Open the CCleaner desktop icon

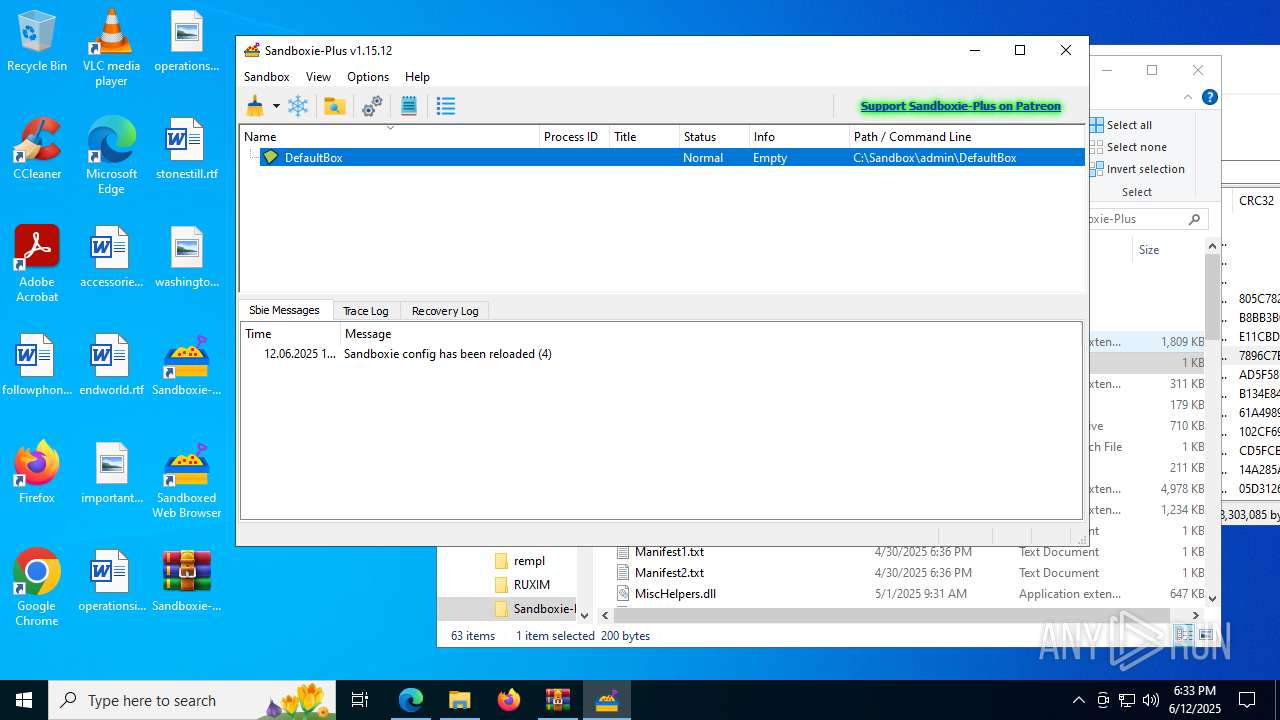[37, 150]
